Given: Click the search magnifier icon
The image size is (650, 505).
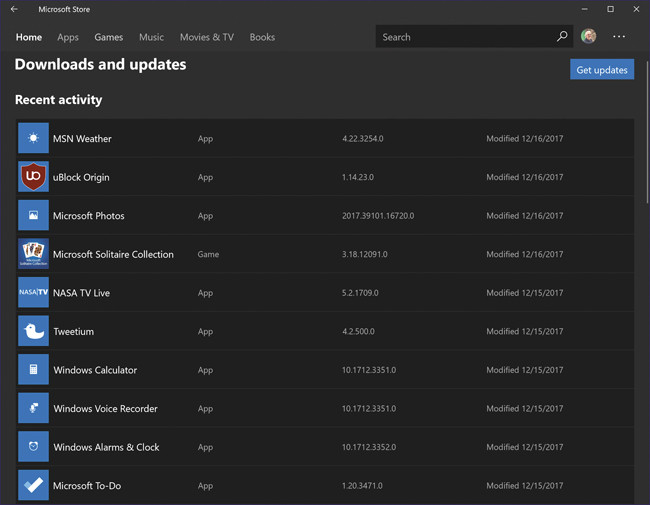Looking at the screenshot, I should pyautogui.click(x=562, y=37).
